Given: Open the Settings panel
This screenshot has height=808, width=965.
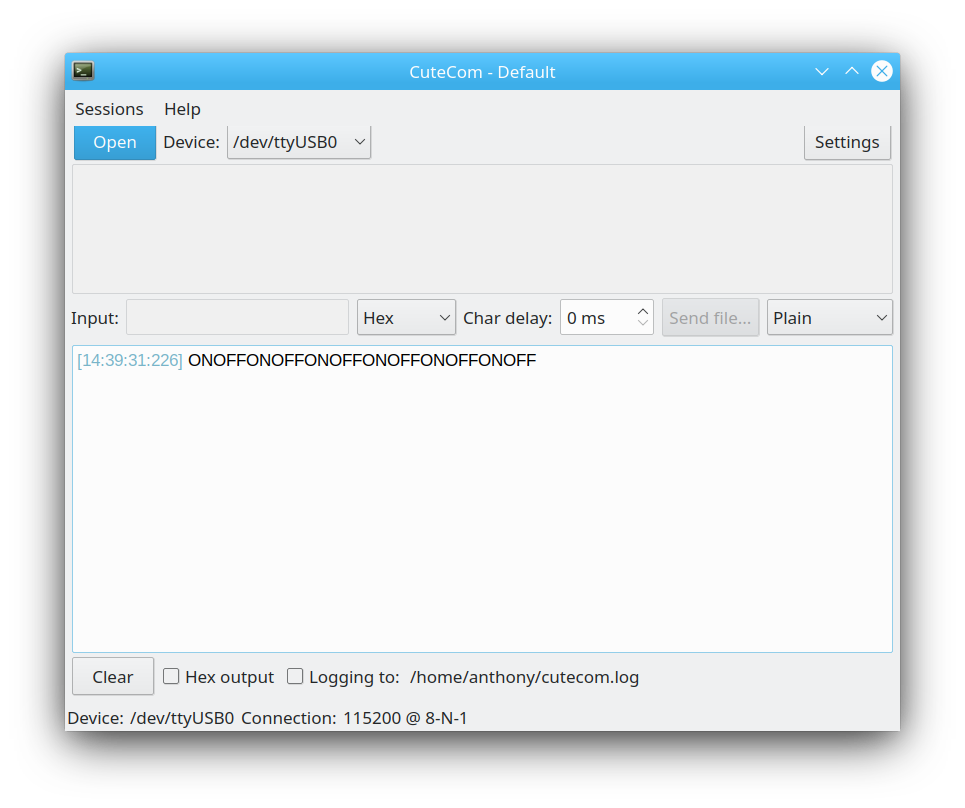Looking at the screenshot, I should tap(847, 142).
